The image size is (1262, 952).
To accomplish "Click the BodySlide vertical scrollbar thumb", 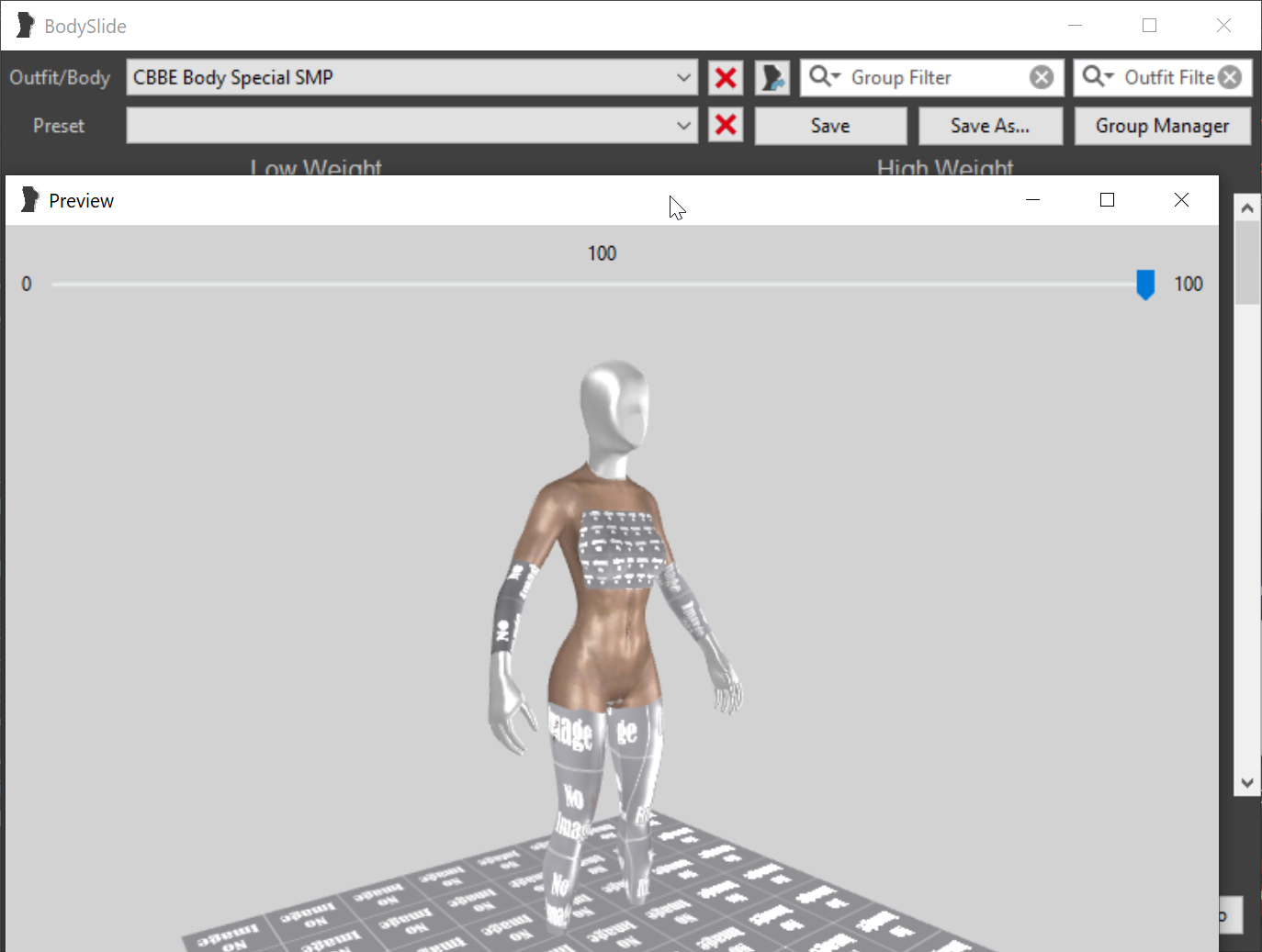I will pos(1247,263).
